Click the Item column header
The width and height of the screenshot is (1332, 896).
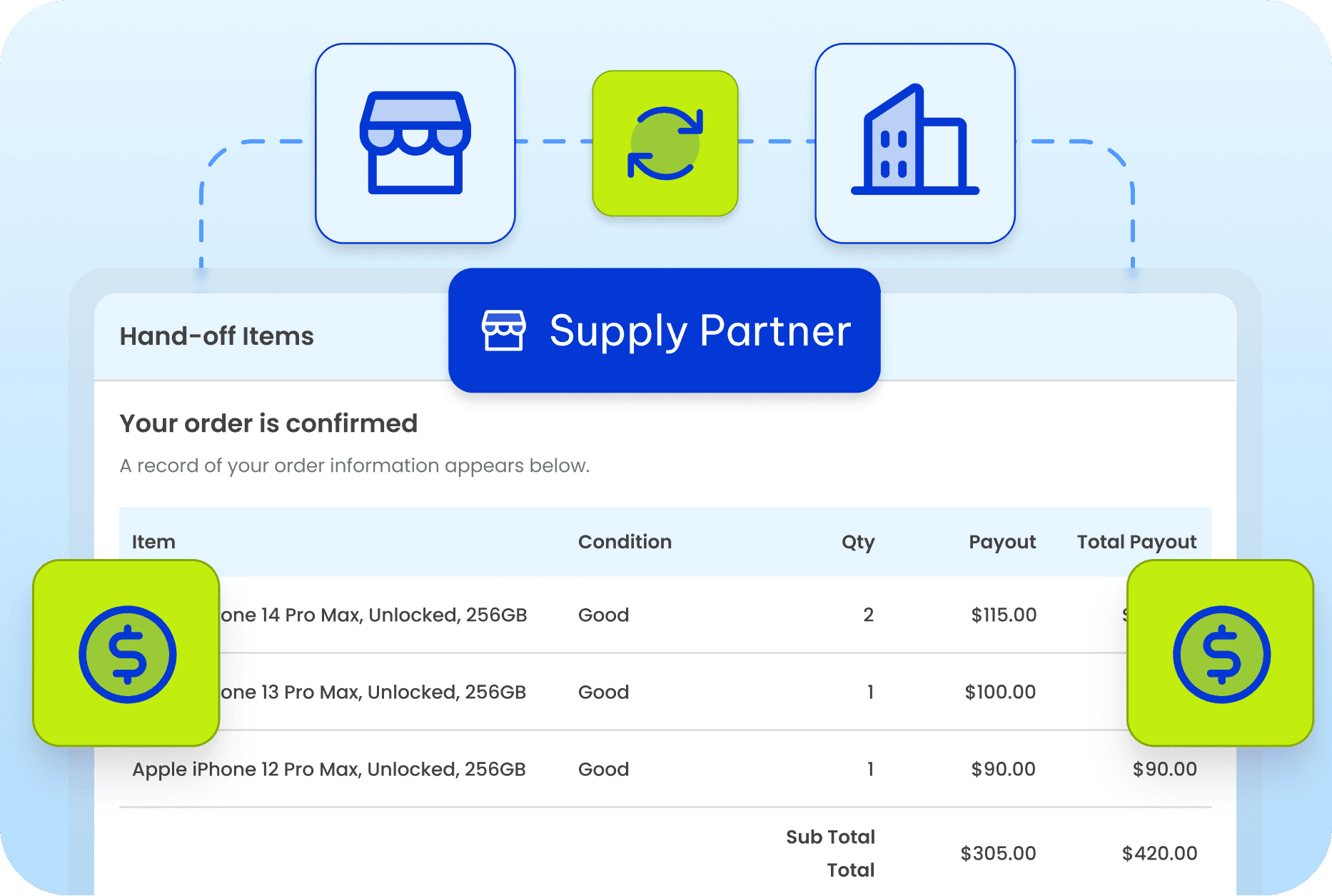(x=153, y=542)
